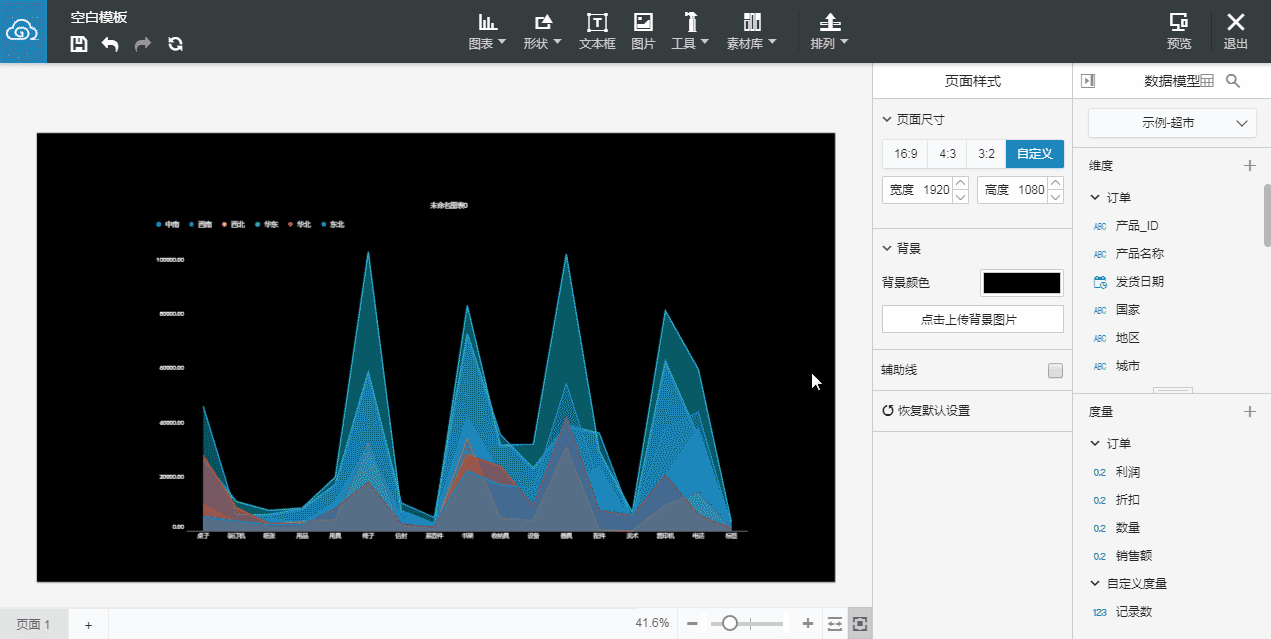
Task: Select the 产品名称 dimension field
Action: 1140,254
